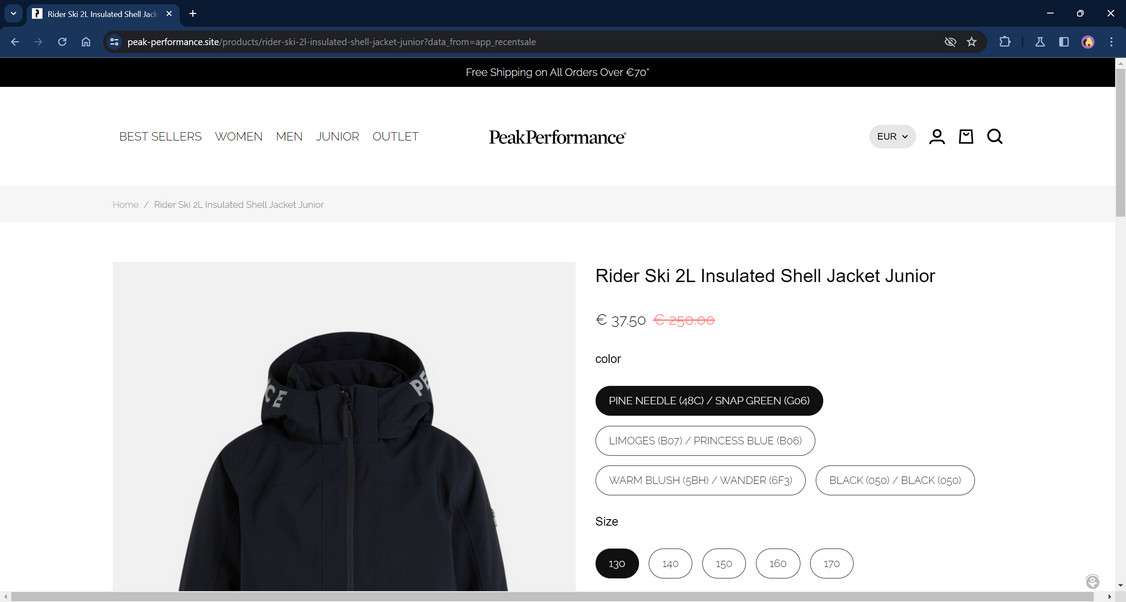Select size 140
The image size is (1126, 602).
(670, 563)
